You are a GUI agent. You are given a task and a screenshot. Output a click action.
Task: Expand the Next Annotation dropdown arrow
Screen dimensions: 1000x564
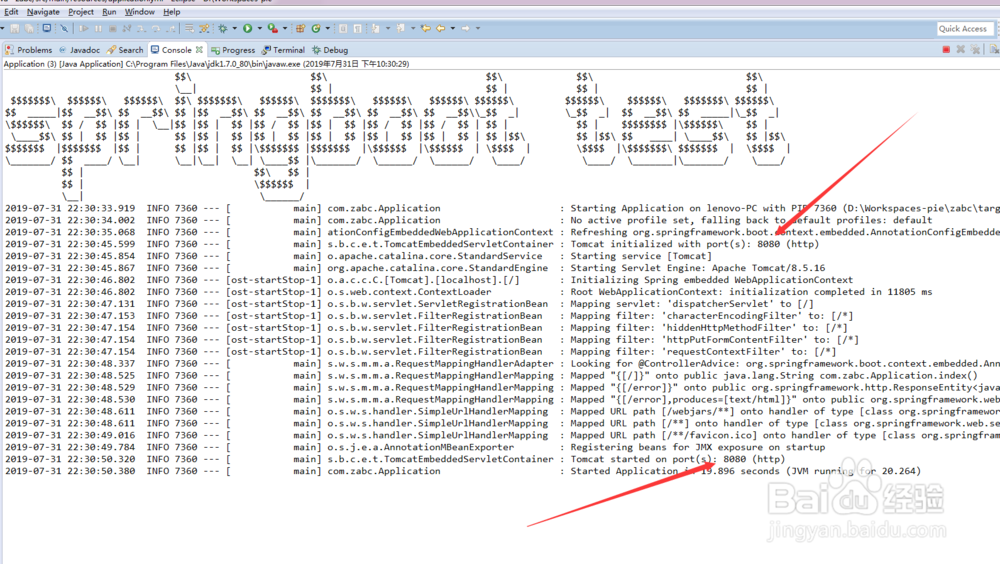(x=388, y=29)
